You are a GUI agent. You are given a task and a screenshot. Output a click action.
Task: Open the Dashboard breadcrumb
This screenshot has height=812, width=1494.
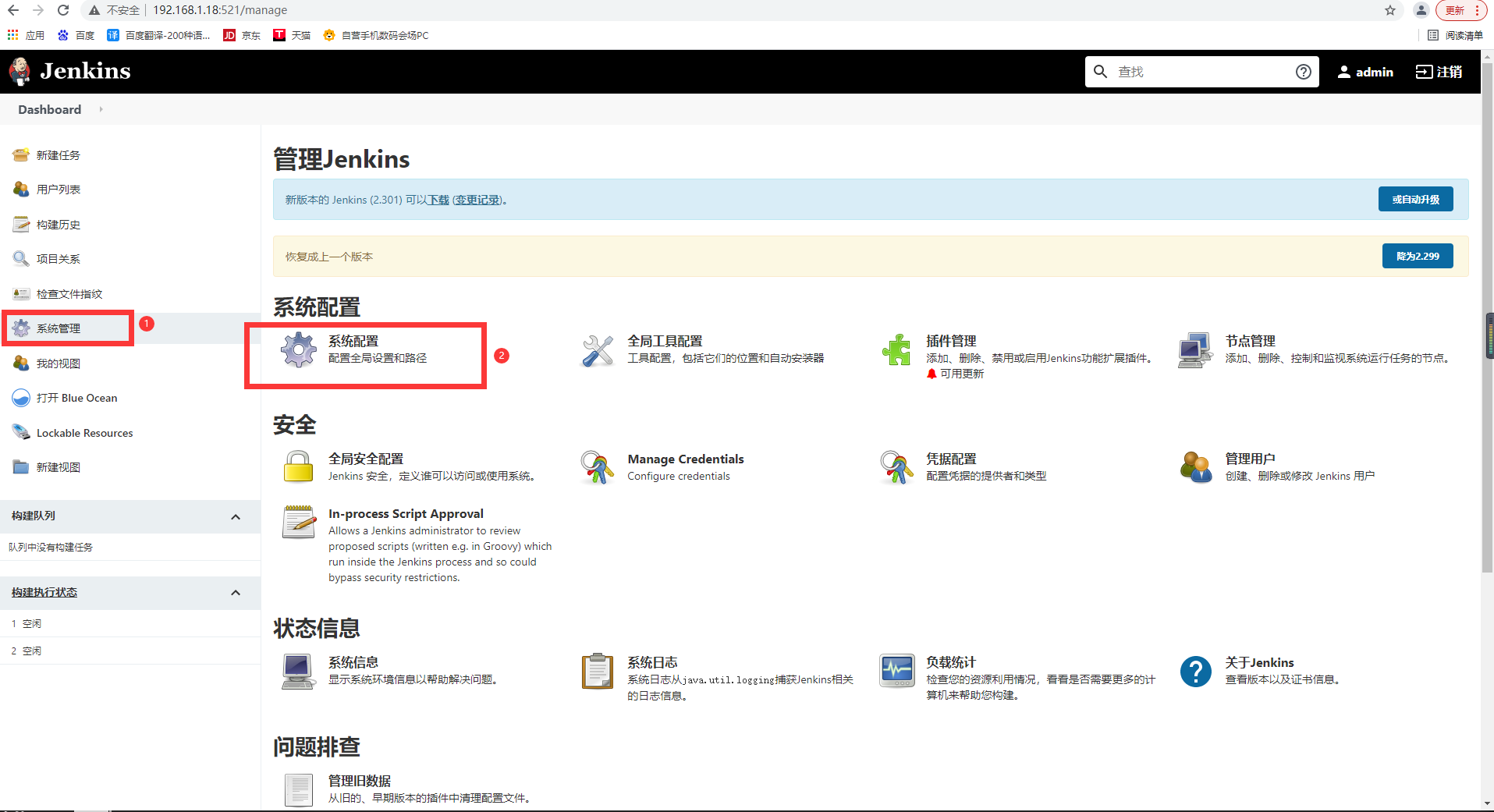click(50, 109)
